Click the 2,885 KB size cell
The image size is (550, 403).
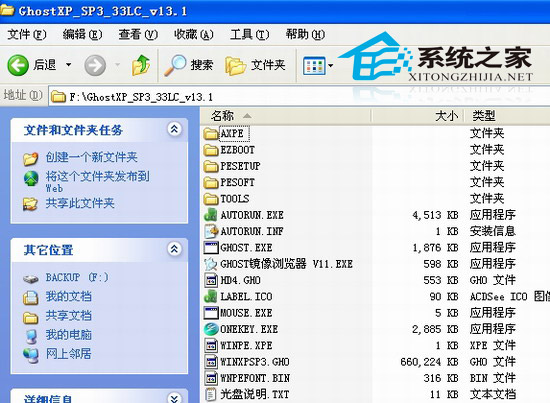point(435,329)
